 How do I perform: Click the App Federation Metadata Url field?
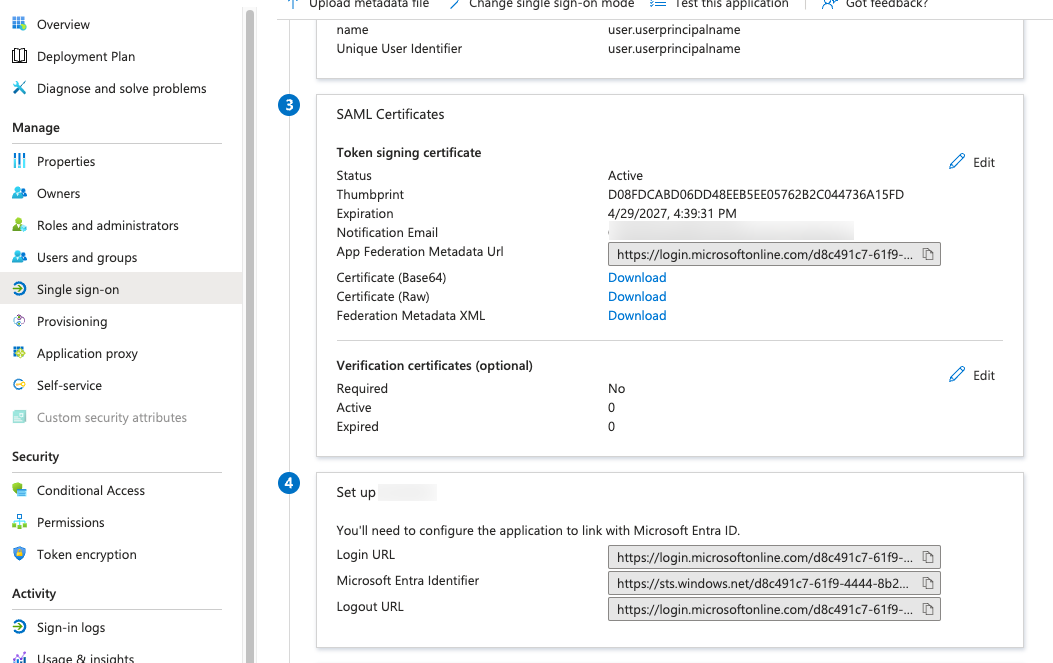coord(774,254)
